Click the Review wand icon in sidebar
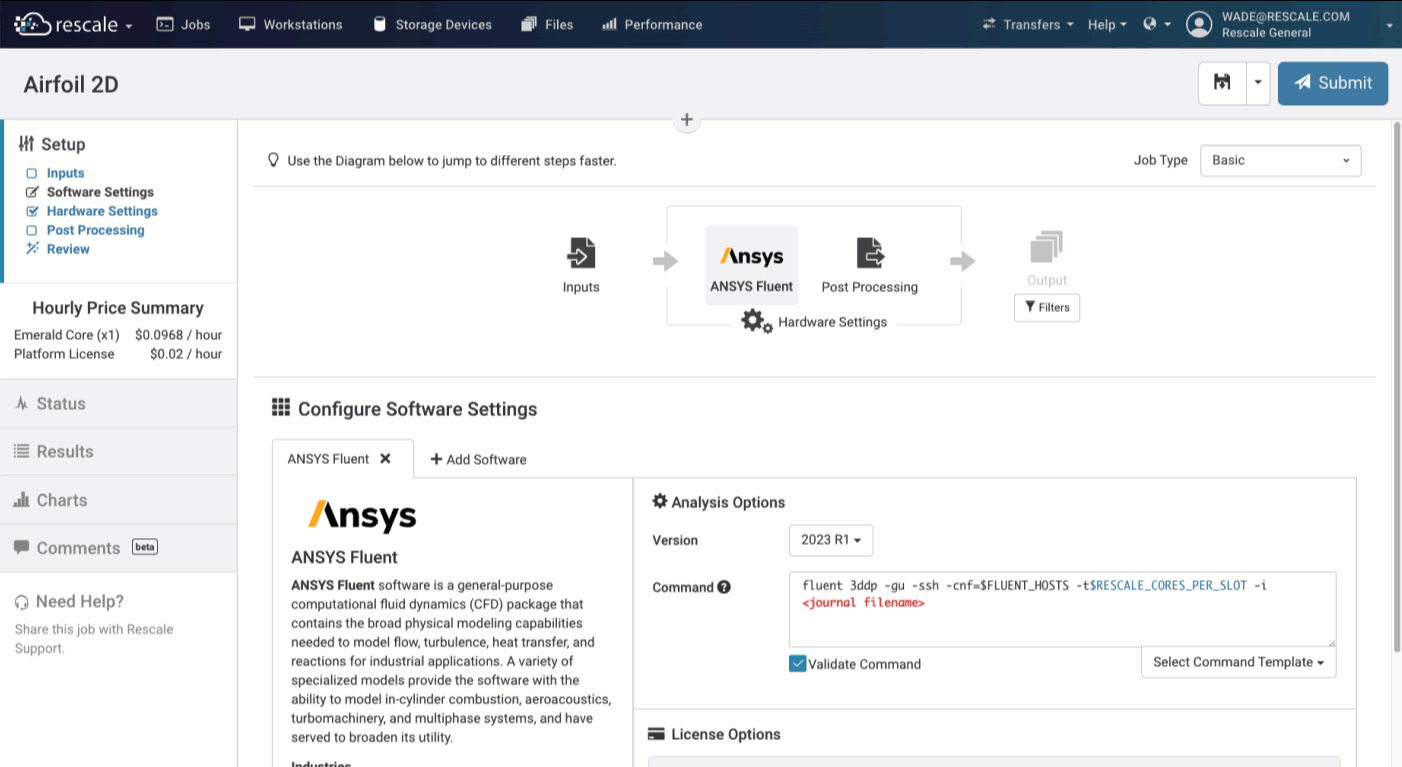The width and height of the screenshot is (1402, 767). 32,249
